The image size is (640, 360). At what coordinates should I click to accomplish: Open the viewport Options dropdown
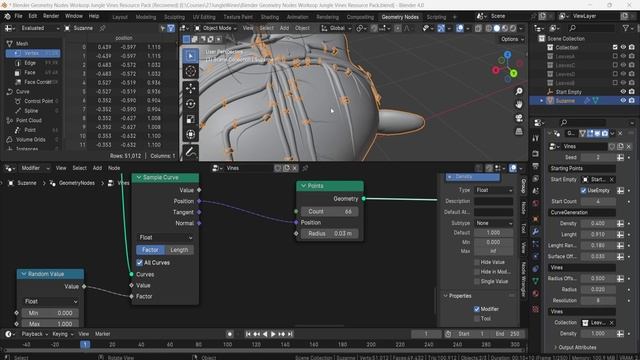coord(512,39)
